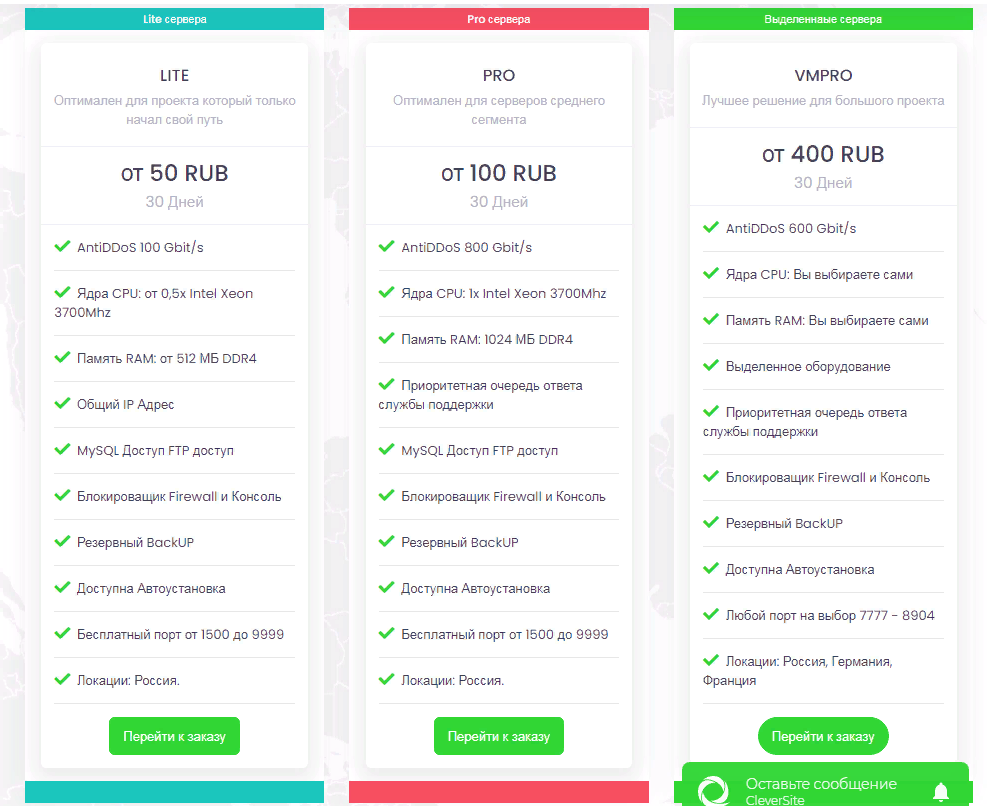
Task: Click the CleverSite chat logo icon
Action: 714,791
